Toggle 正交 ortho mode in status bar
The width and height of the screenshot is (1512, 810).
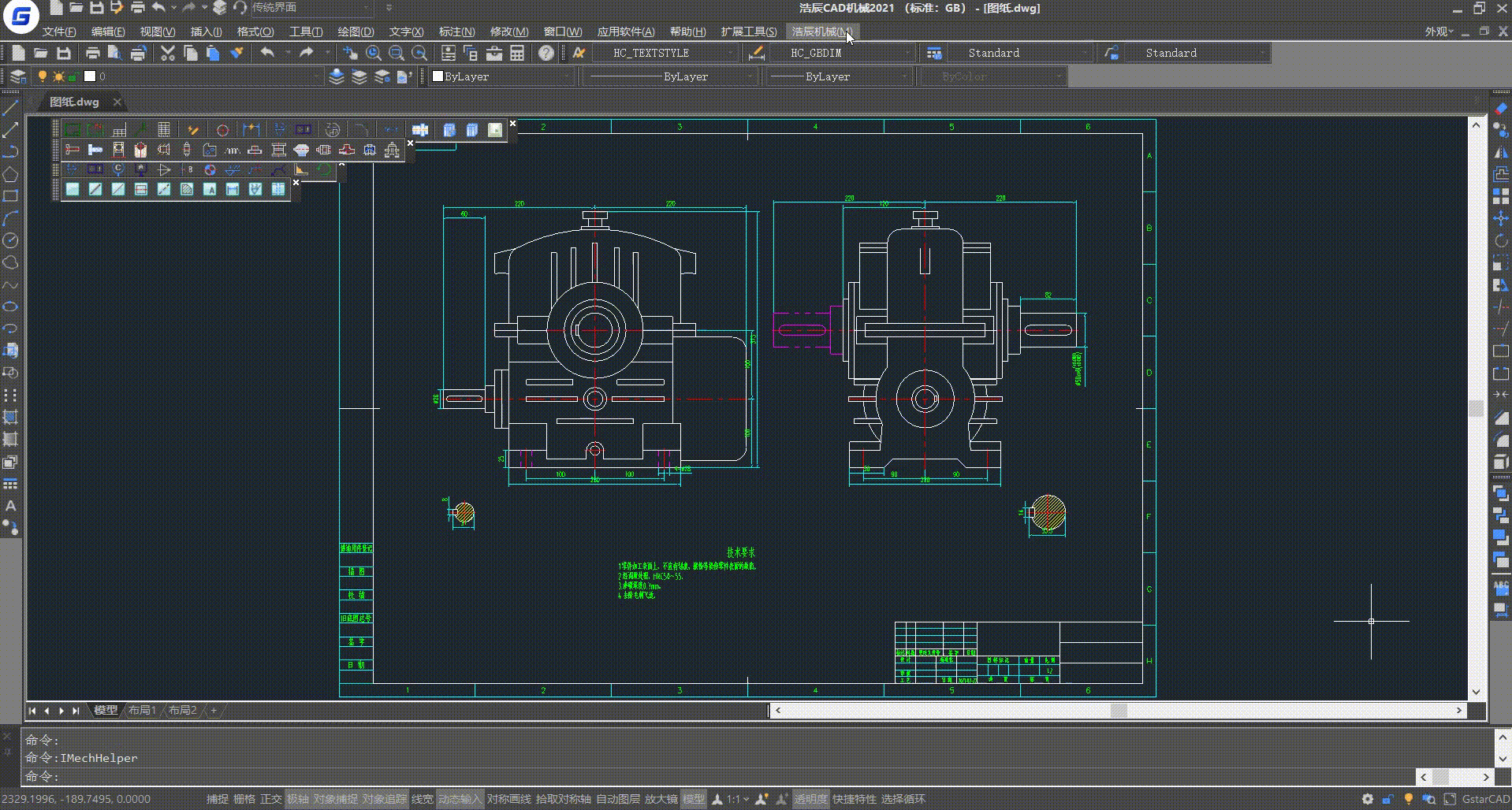pos(270,799)
